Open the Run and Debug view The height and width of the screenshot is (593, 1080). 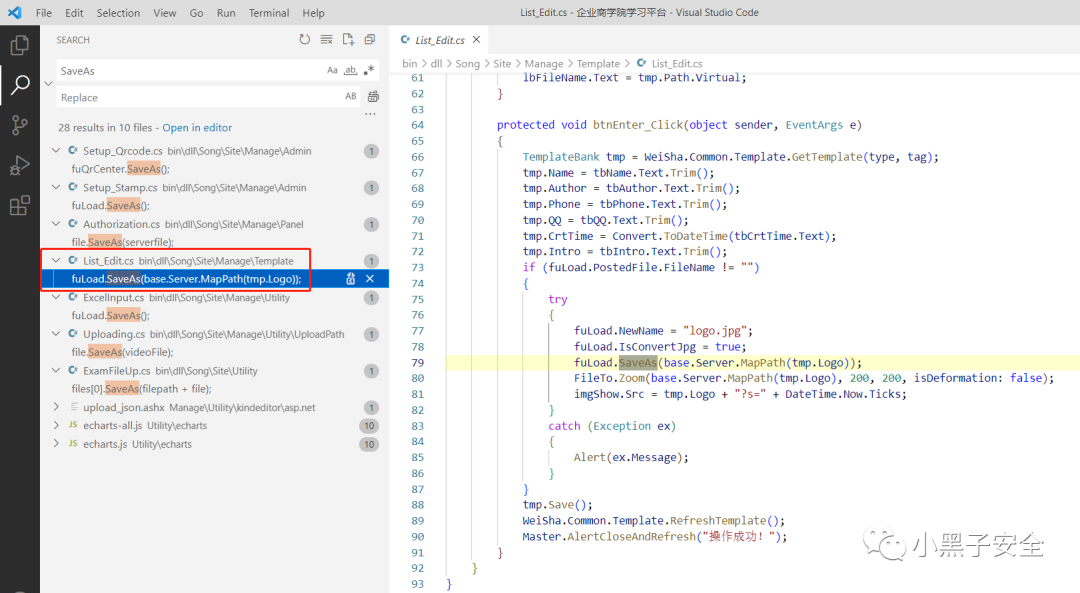[x=19, y=165]
